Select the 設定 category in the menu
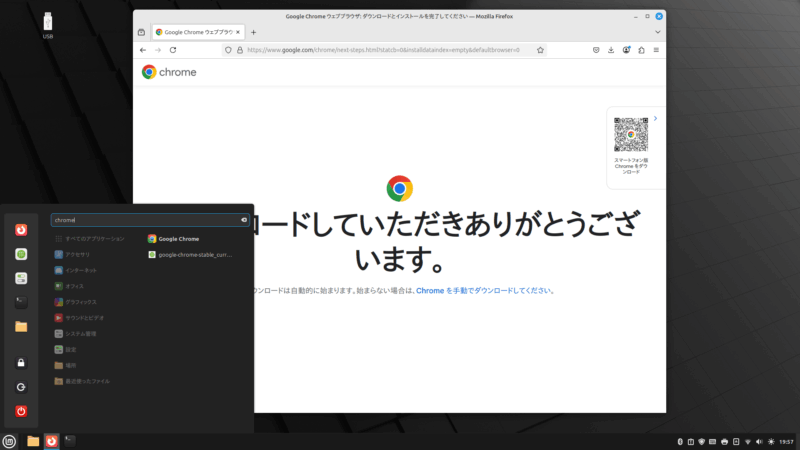This screenshot has height=450, width=800. [65, 349]
